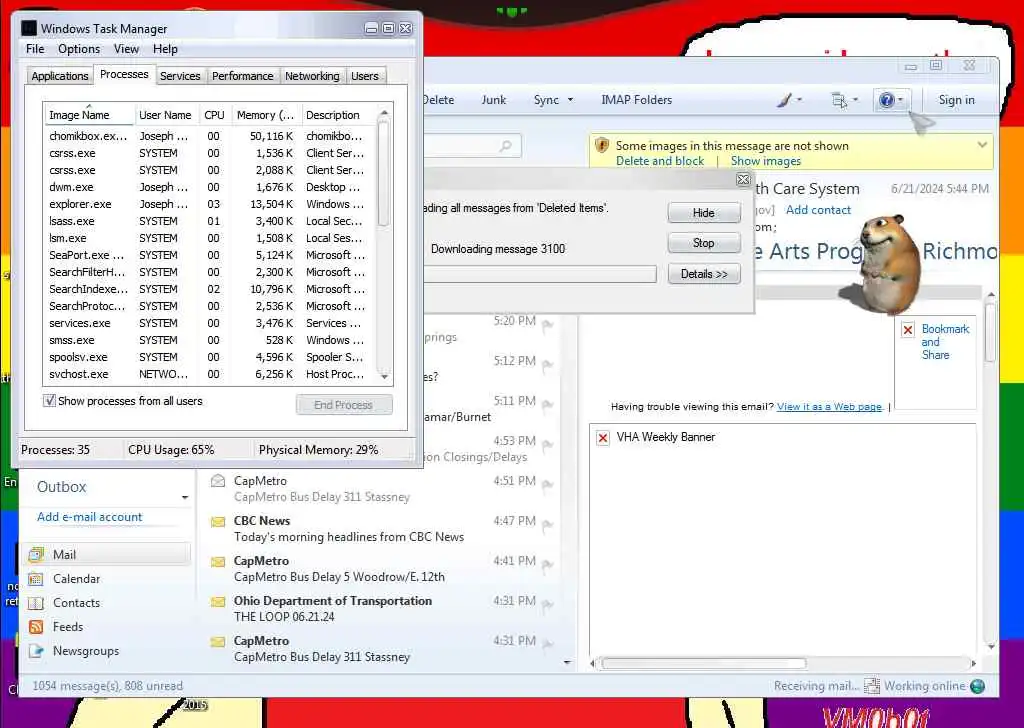Open the View menu in Task Manager
1024x728 pixels.
(126, 49)
